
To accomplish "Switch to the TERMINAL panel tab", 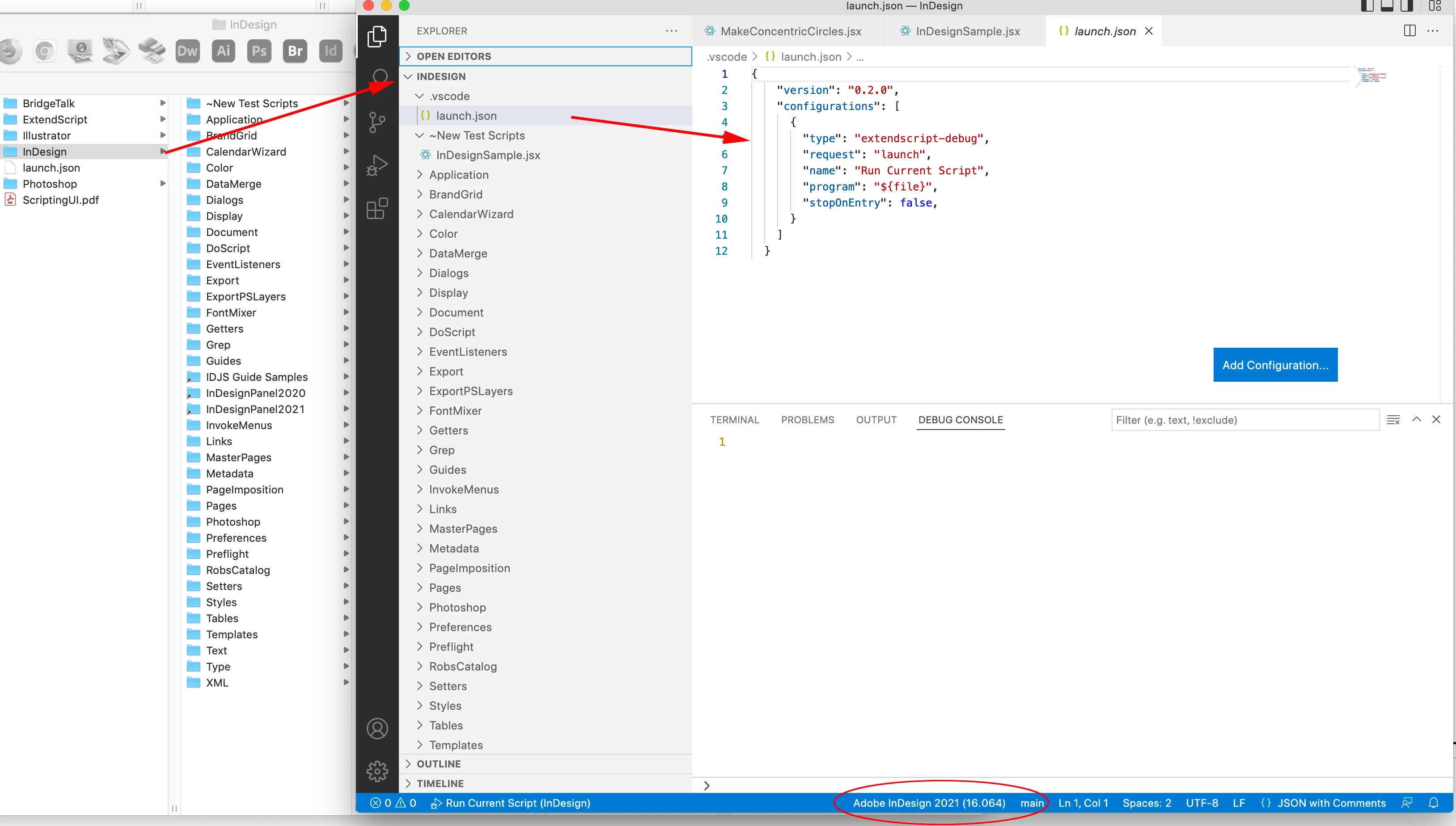I will (x=734, y=420).
